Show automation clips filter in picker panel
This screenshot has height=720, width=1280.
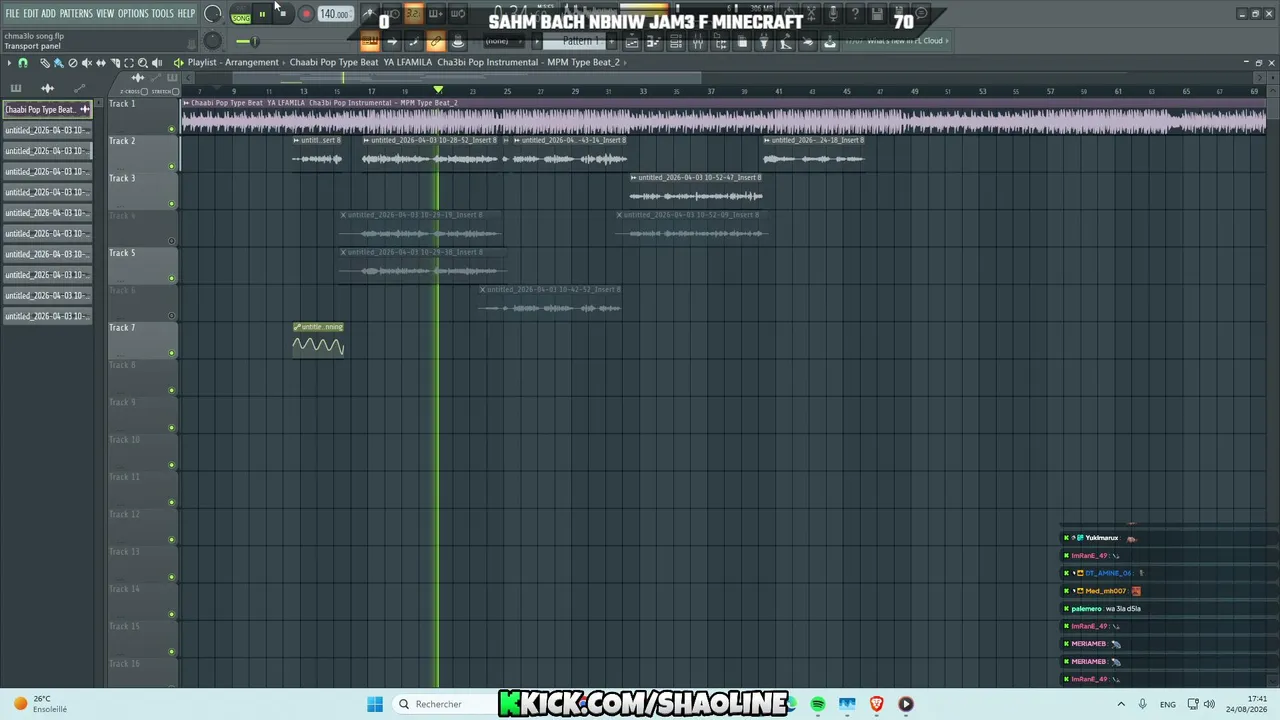[x=79, y=88]
